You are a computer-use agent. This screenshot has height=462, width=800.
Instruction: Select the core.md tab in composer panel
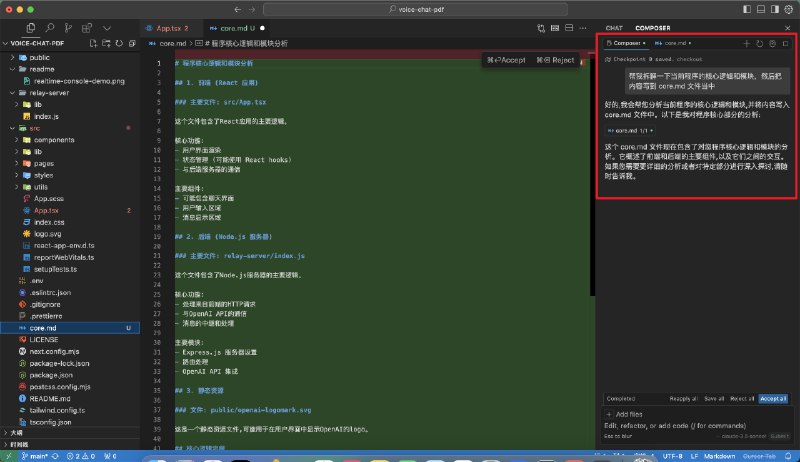(672, 43)
